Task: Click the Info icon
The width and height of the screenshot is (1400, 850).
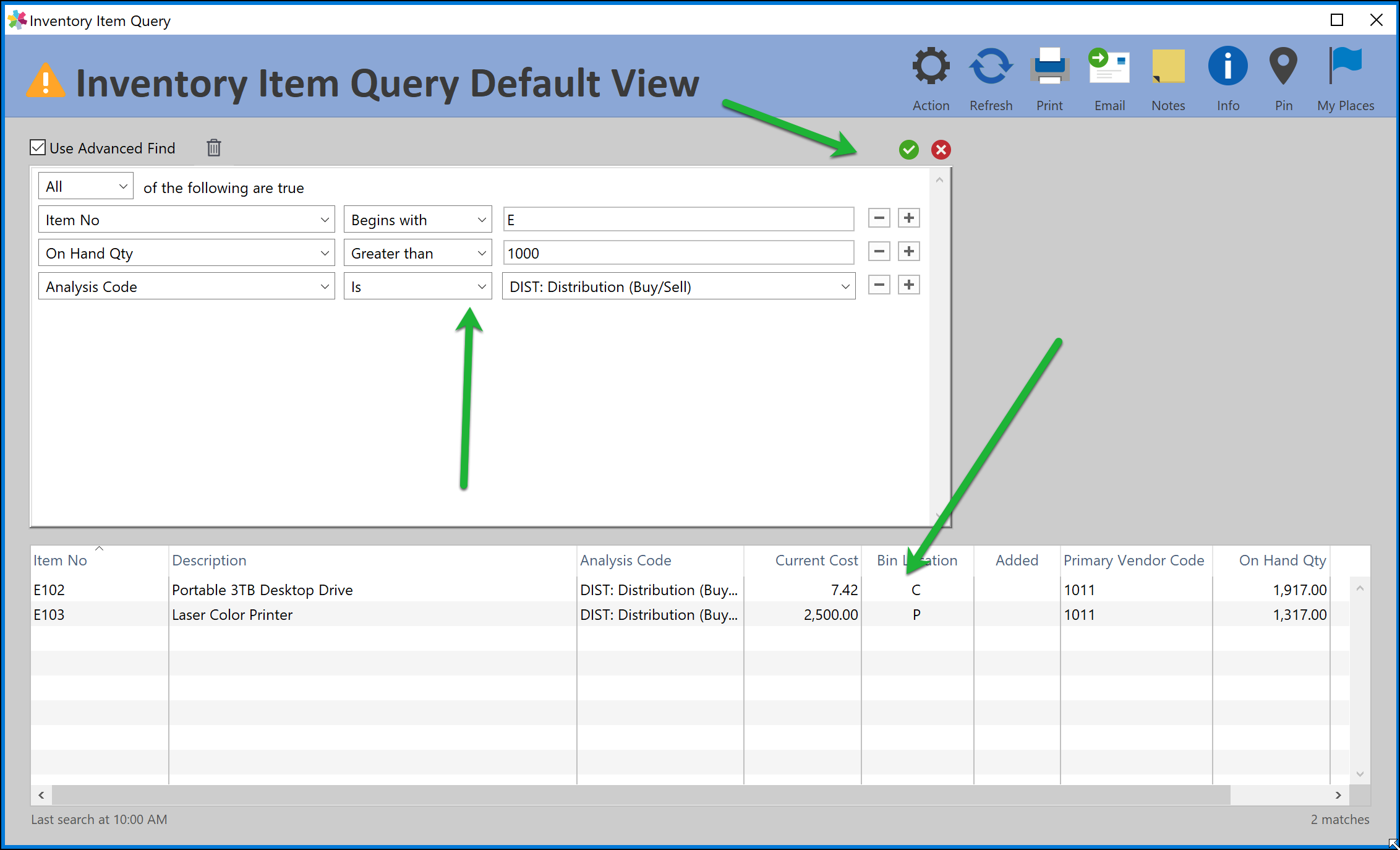Action: (x=1227, y=67)
